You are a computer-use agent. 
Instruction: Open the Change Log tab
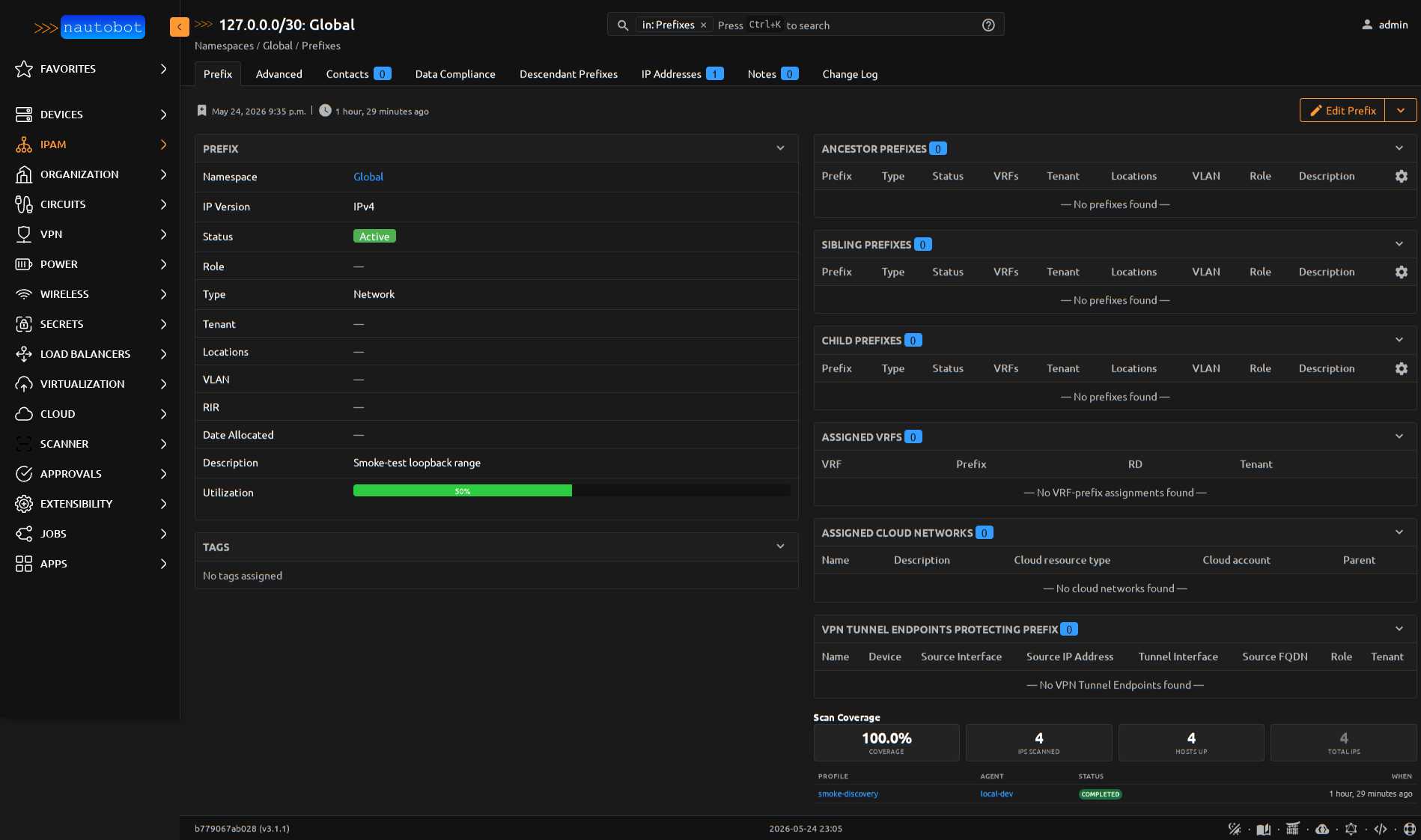pos(850,74)
